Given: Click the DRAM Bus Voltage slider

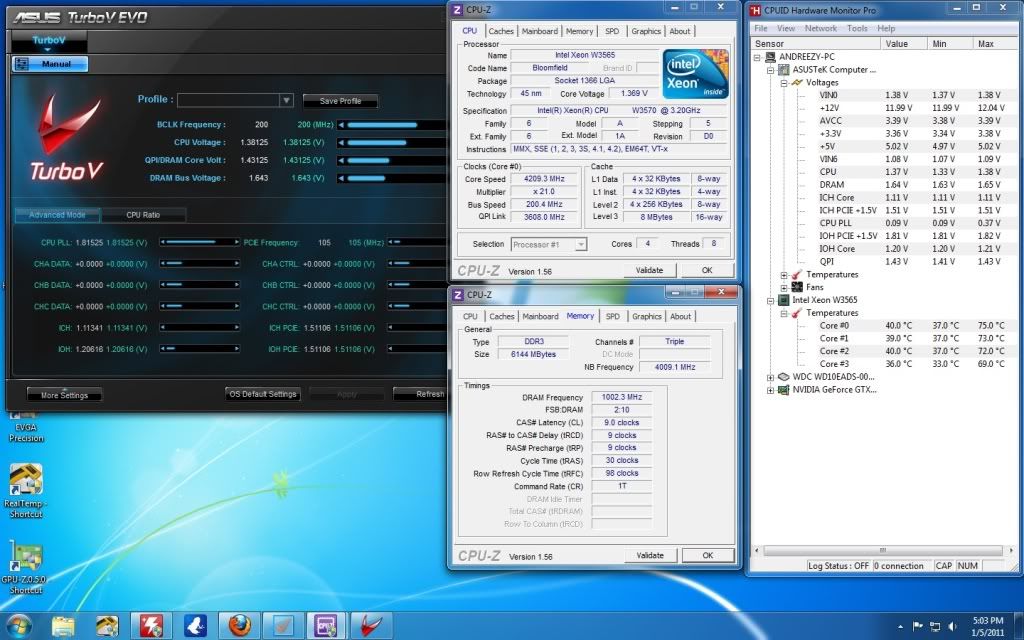Looking at the screenshot, I should tap(391, 178).
